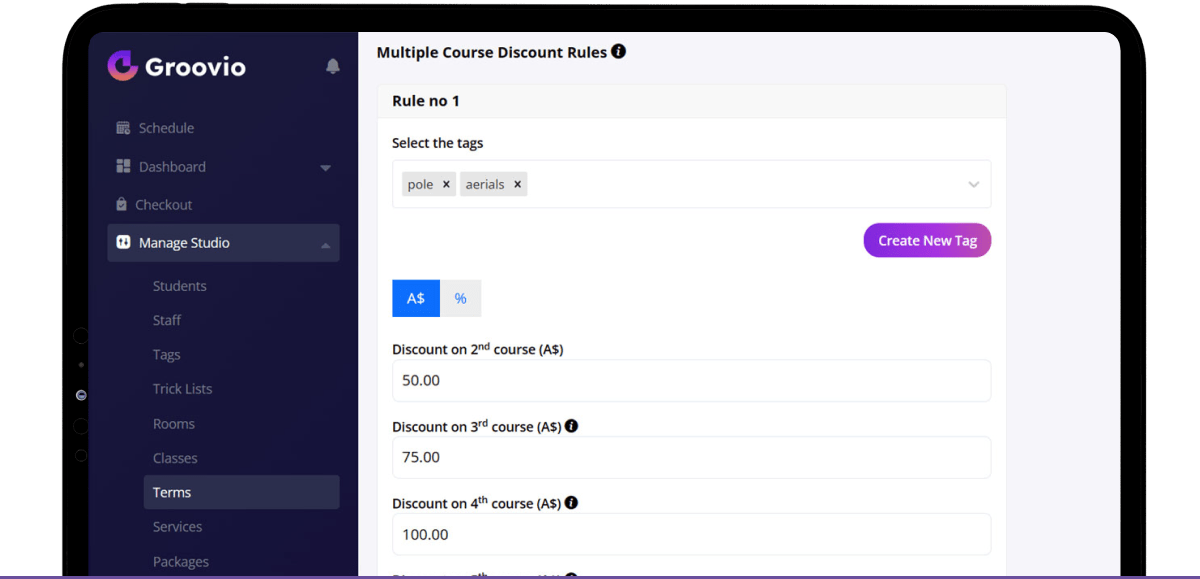This screenshot has height=579, width=1200.
Task: Click the Create New Tag button
Action: [927, 240]
